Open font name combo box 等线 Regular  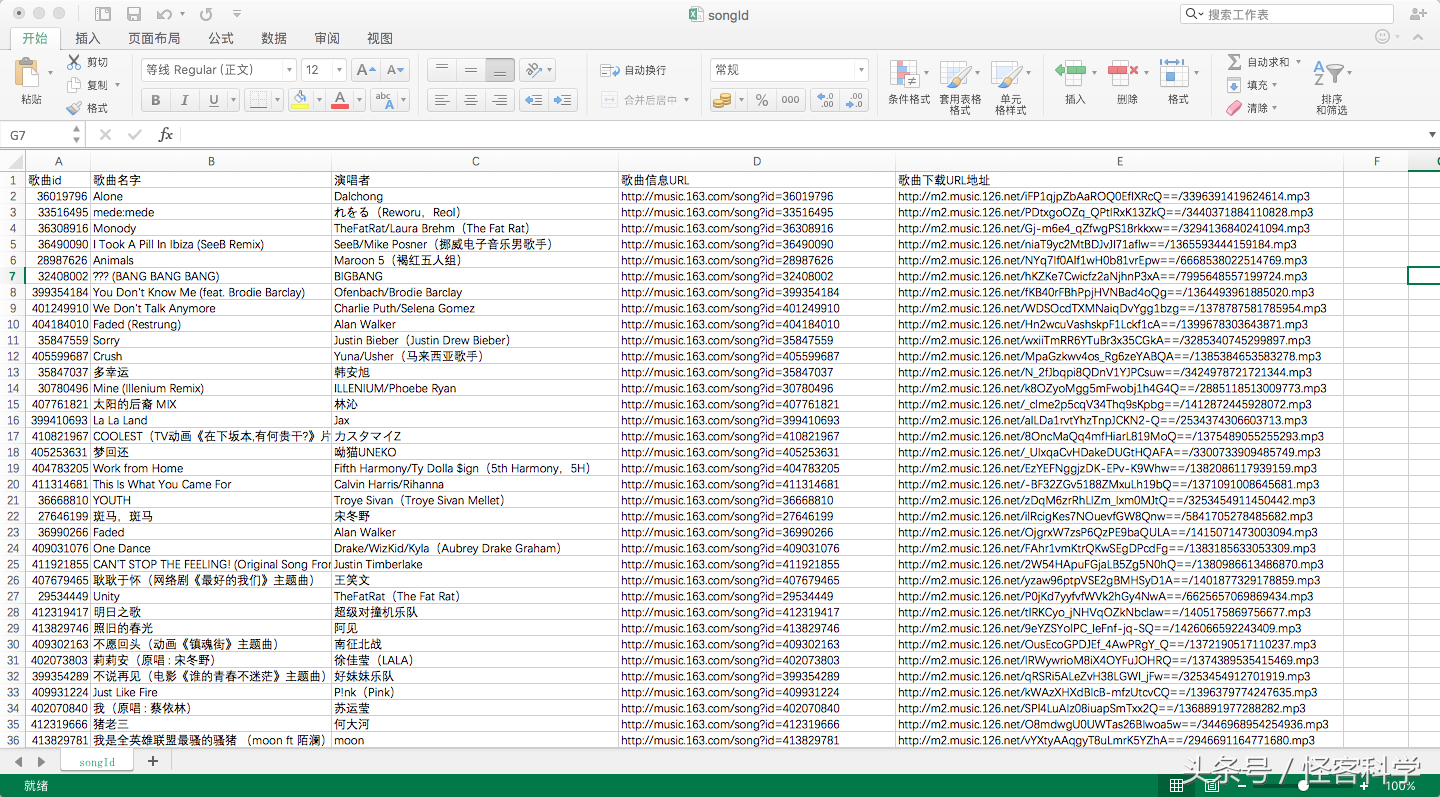pos(219,70)
